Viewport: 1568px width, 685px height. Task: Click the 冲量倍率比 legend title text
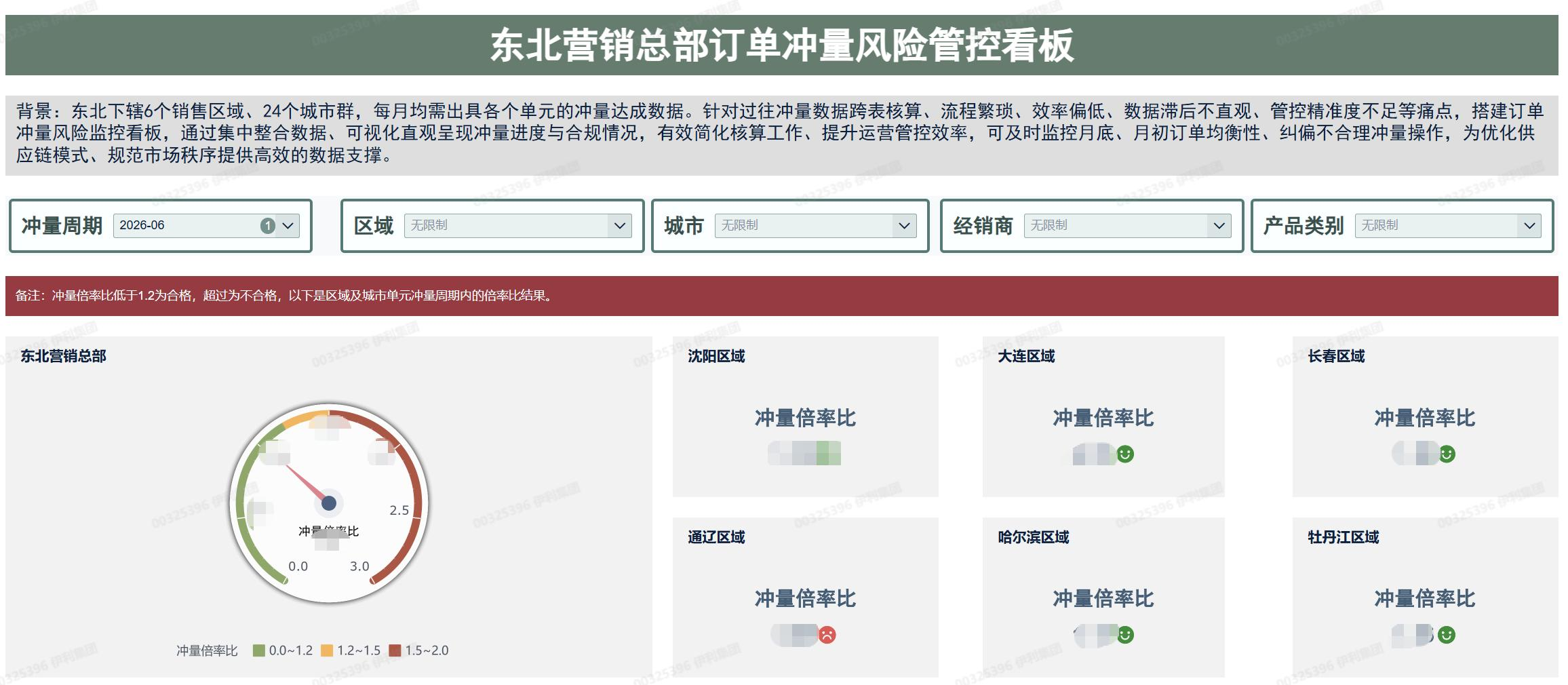207,650
